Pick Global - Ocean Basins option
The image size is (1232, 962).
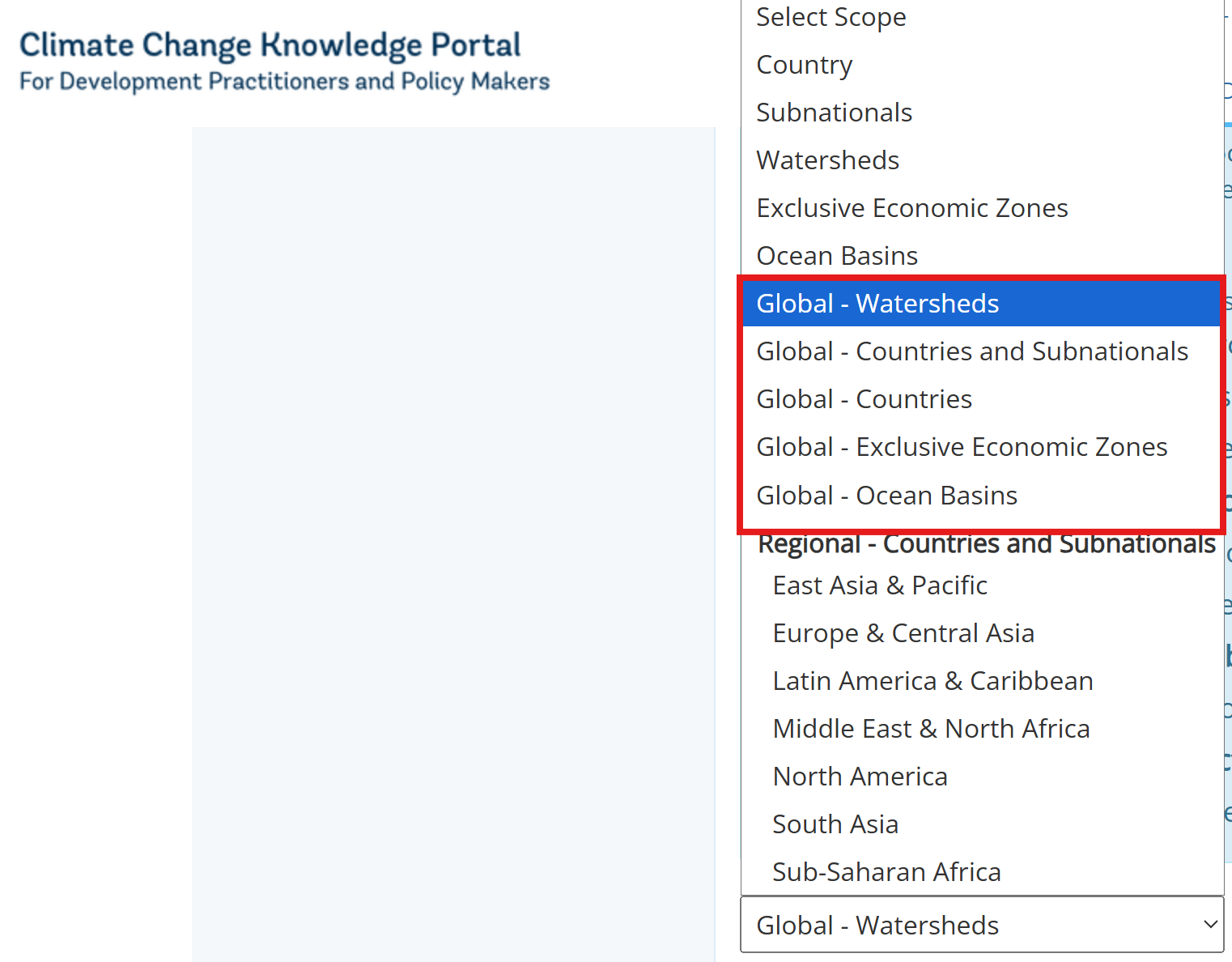pyautogui.click(x=886, y=496)
